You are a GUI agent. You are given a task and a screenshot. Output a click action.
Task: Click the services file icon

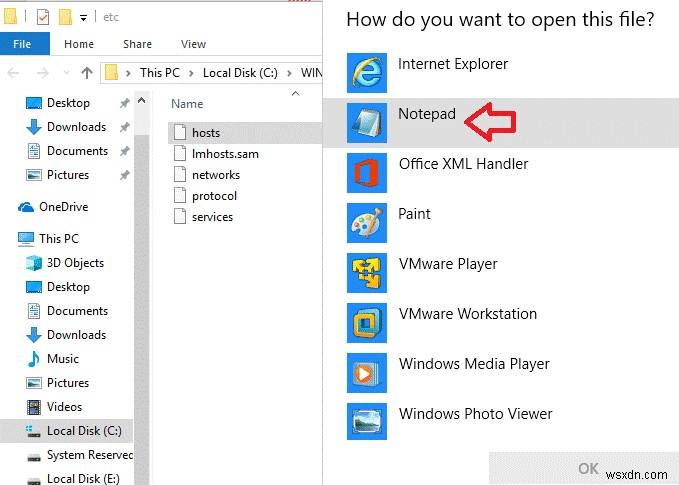[x=180, y=217]
